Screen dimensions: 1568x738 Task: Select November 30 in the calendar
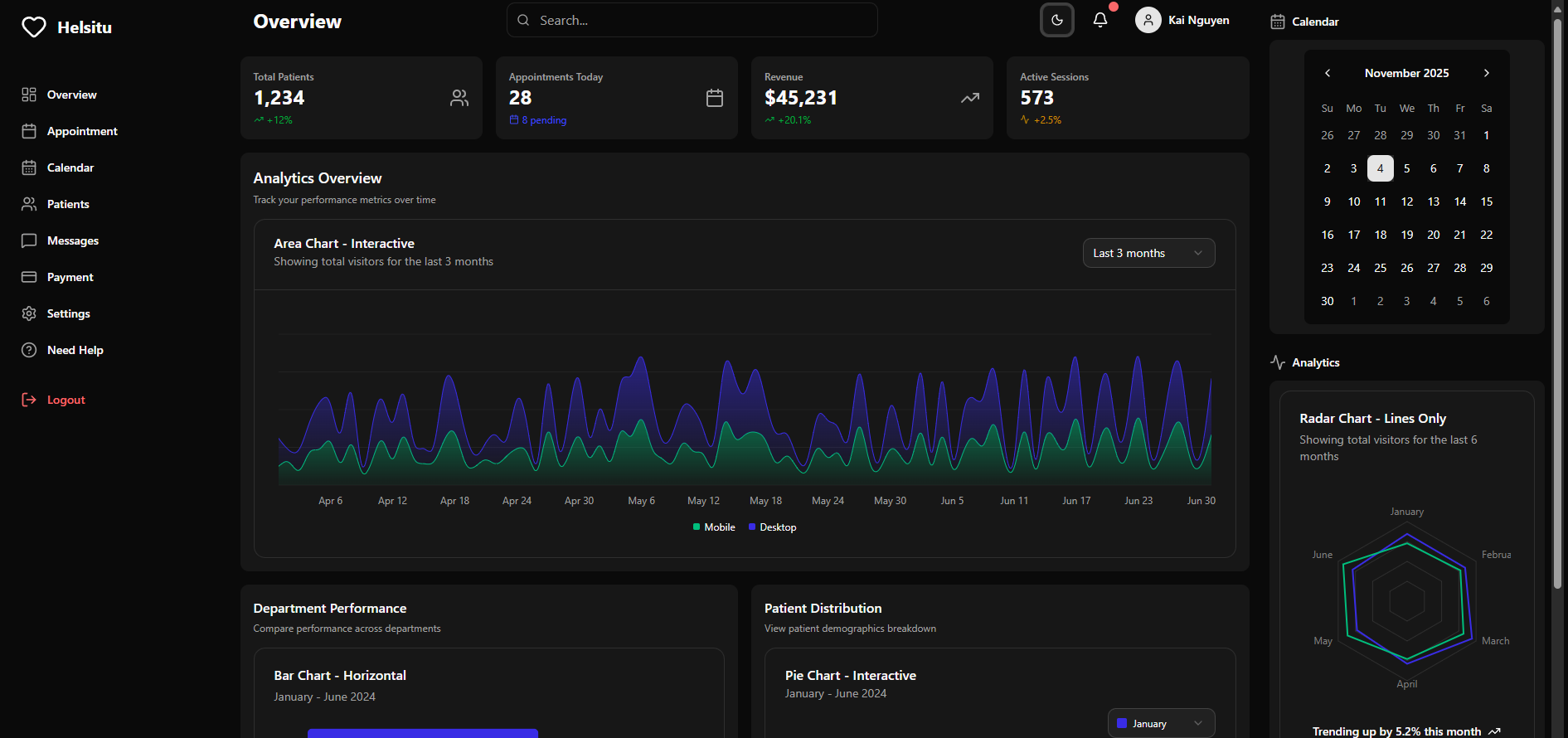coord(1328,301)
